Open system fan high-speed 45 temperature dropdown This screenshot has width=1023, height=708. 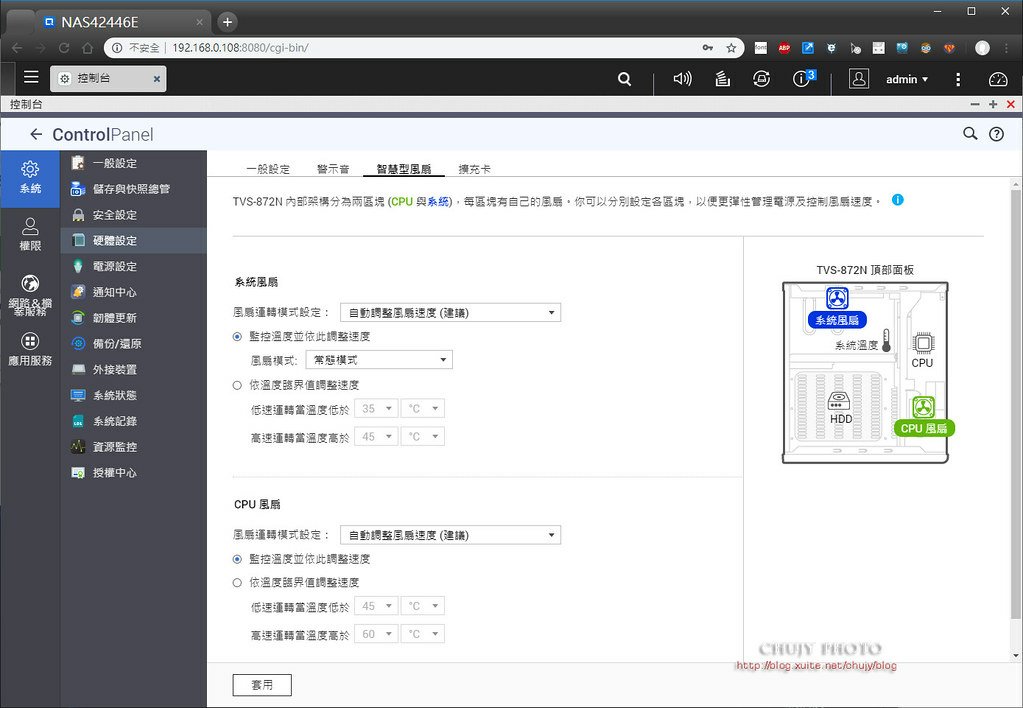(376, 437)
